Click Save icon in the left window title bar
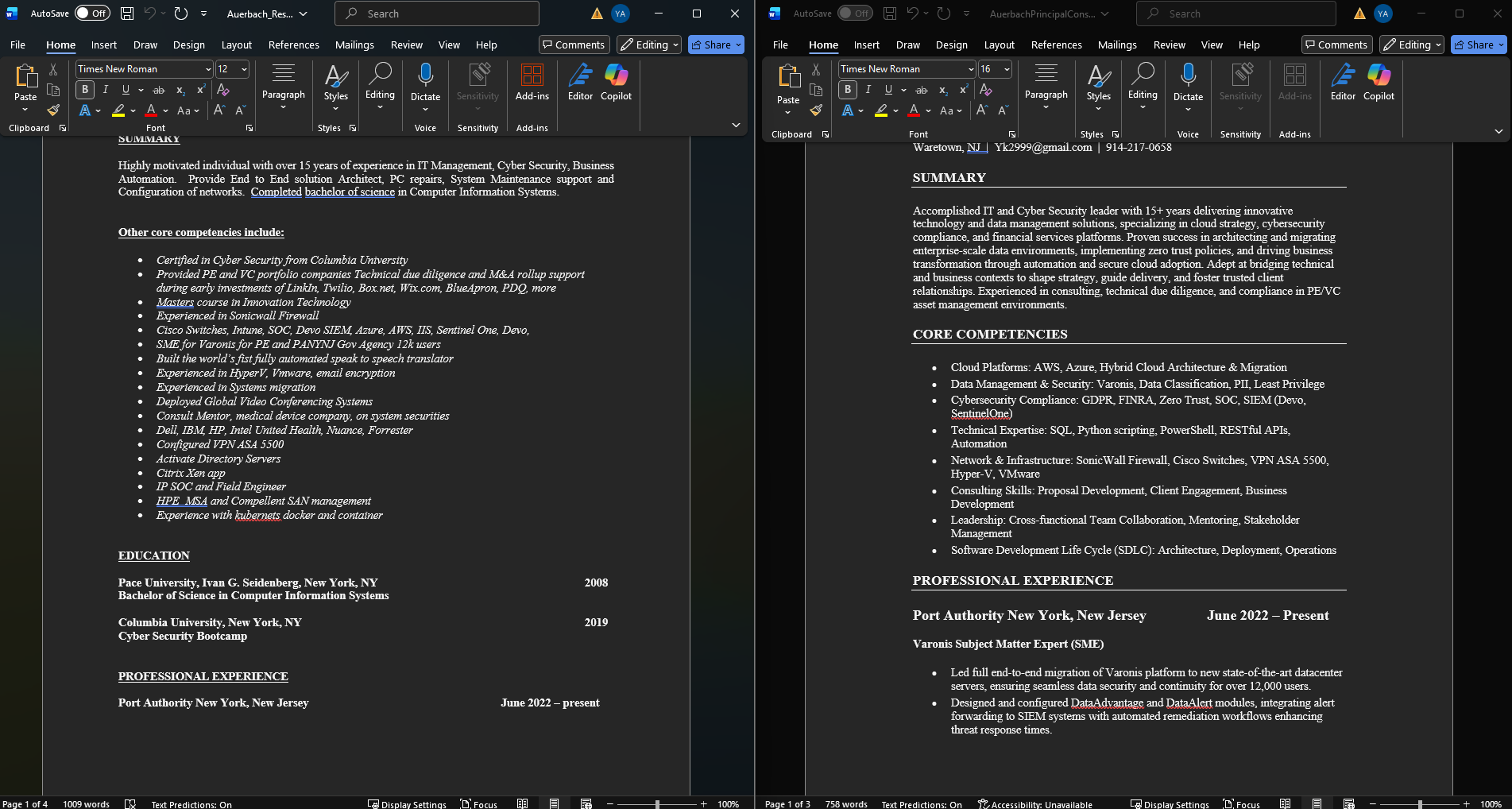The image size is (1512, 809). click(127, 14)
